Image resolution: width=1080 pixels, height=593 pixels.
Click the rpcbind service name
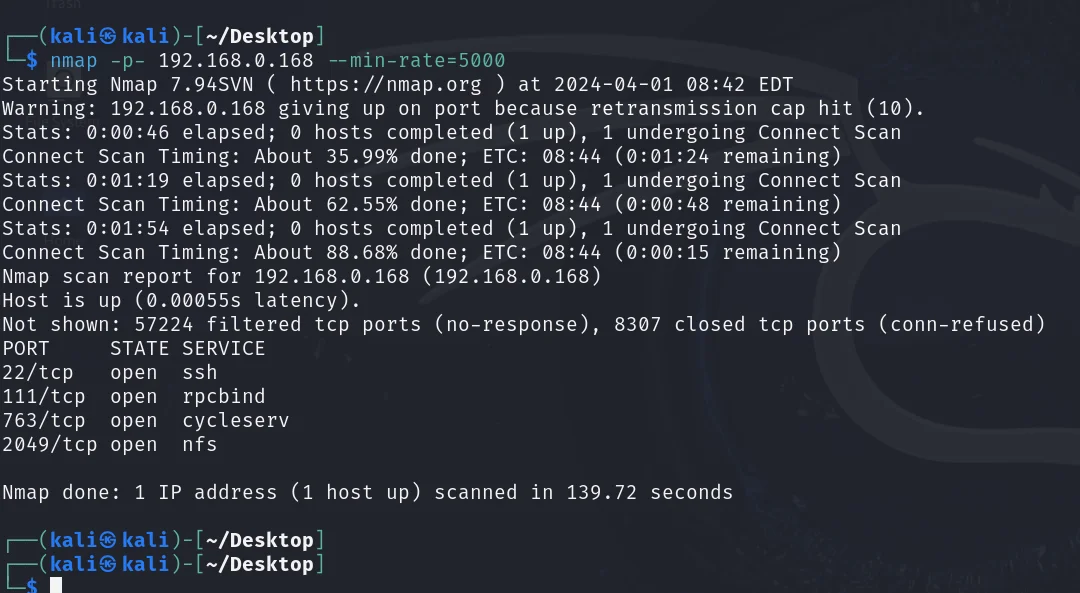point(224,396)
